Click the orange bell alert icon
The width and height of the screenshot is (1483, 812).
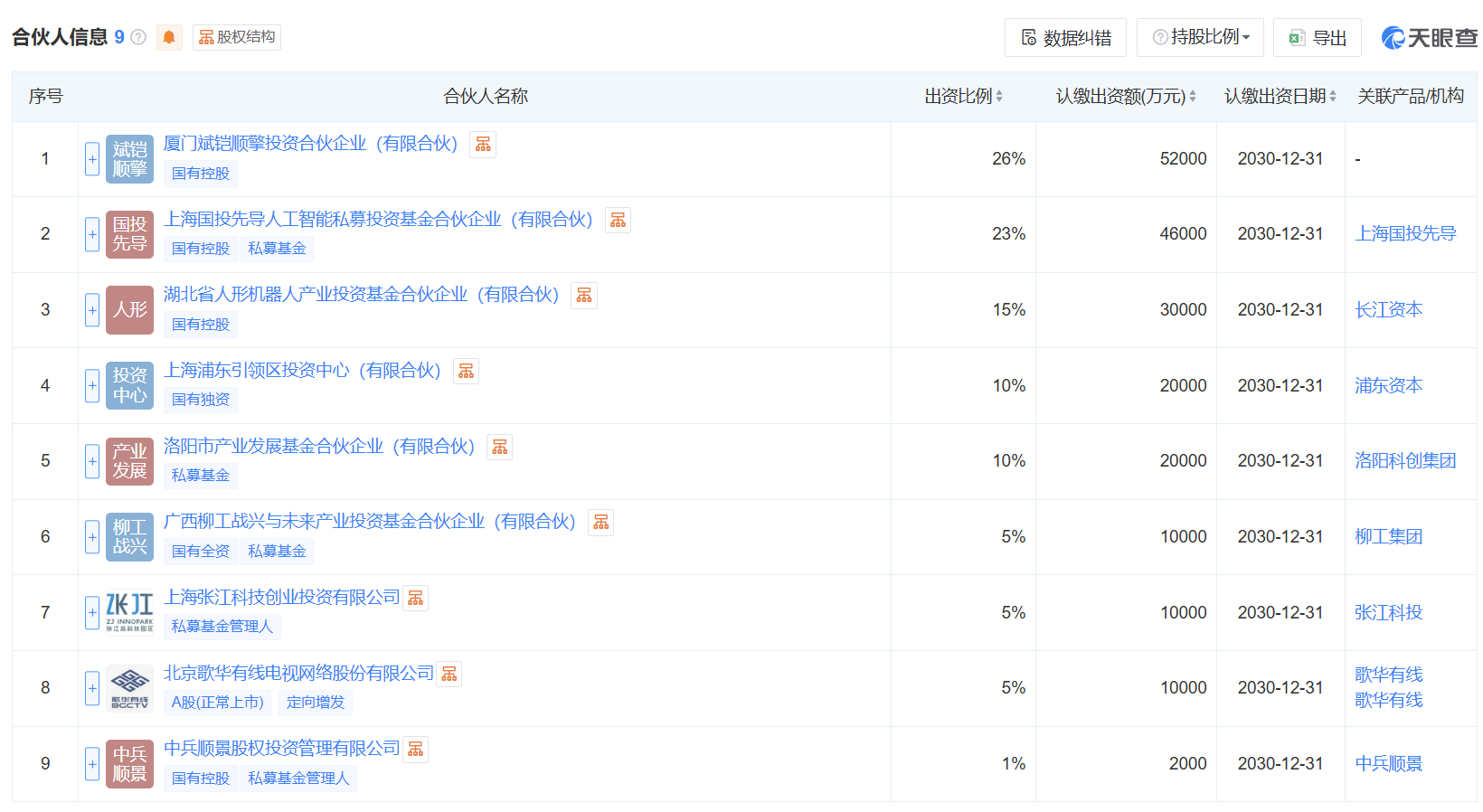pyautogui.click(x=169, y=37)
